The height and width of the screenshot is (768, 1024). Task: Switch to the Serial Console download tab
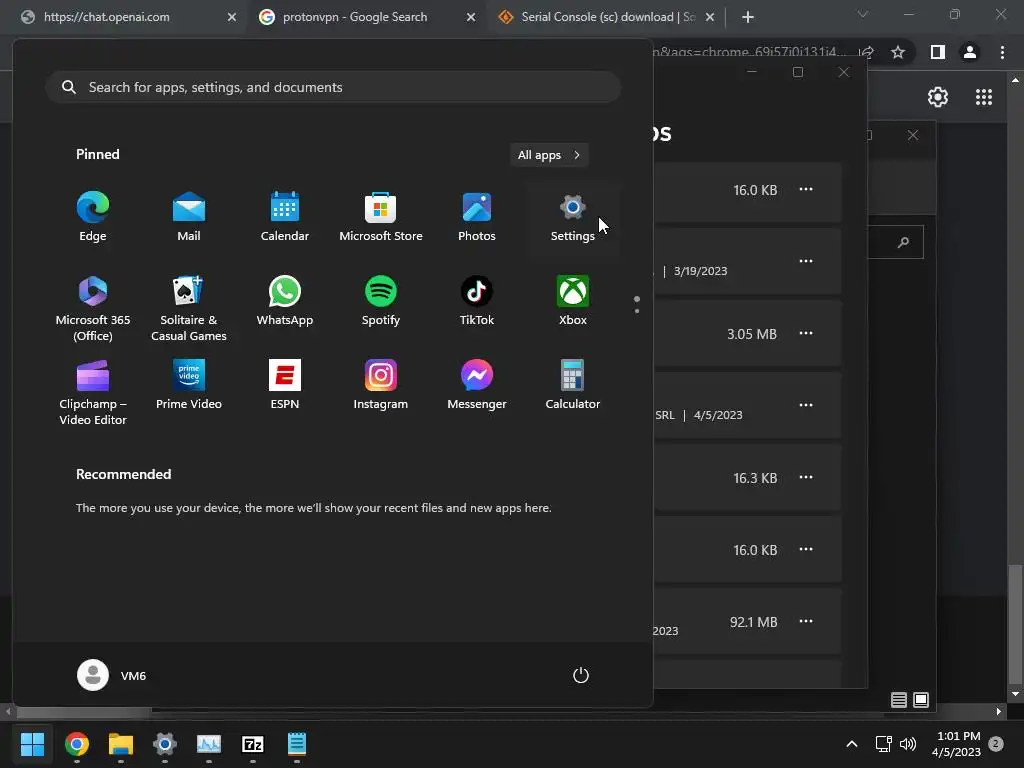coord(608,17)
